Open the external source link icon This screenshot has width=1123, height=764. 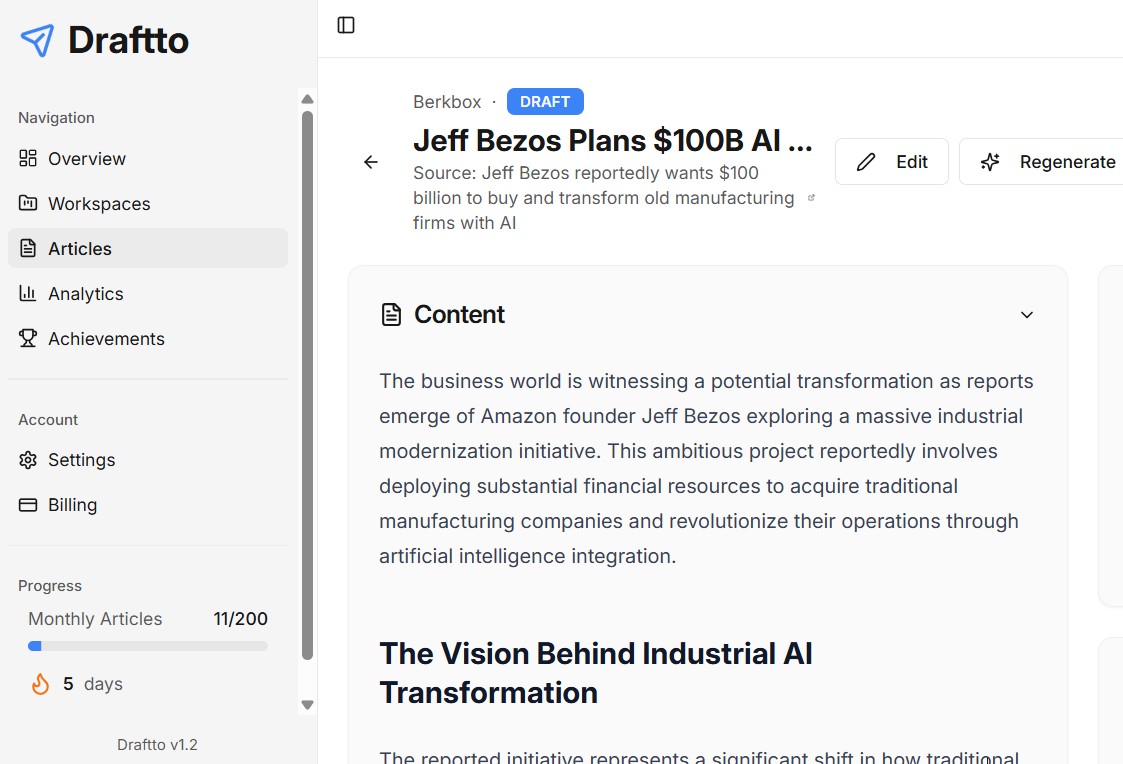[811, 198]
